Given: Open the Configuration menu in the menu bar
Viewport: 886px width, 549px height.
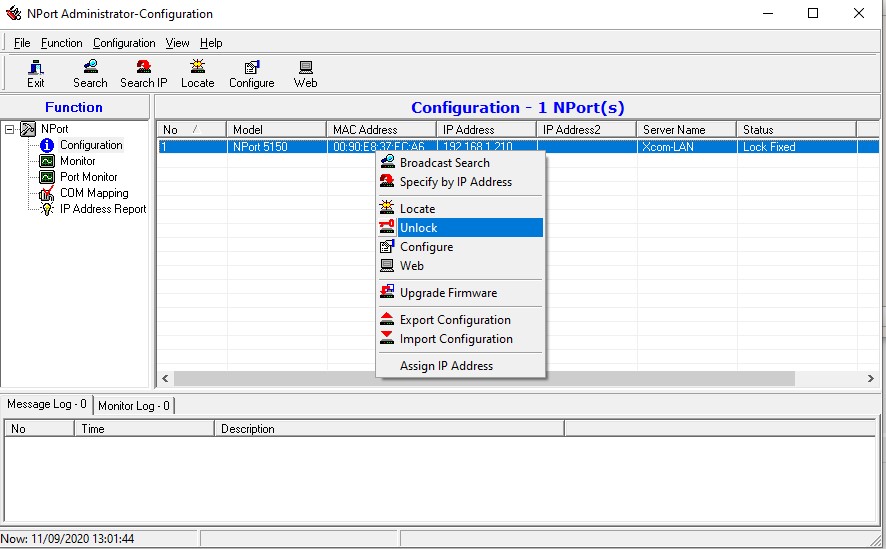Looking at the screenshot, I should 124,43.
